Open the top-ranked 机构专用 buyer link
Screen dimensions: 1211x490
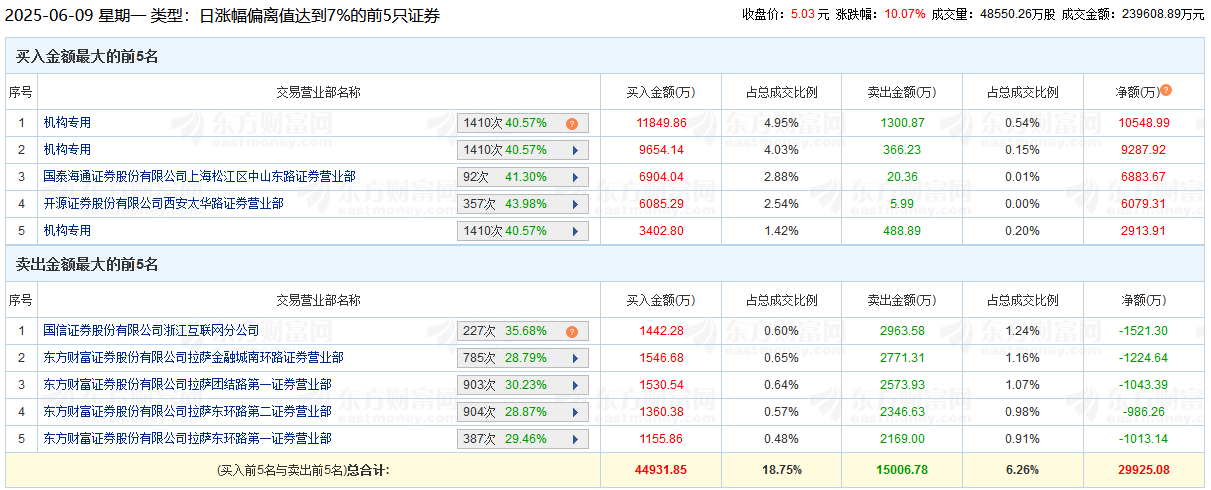[x=67, y=123]
